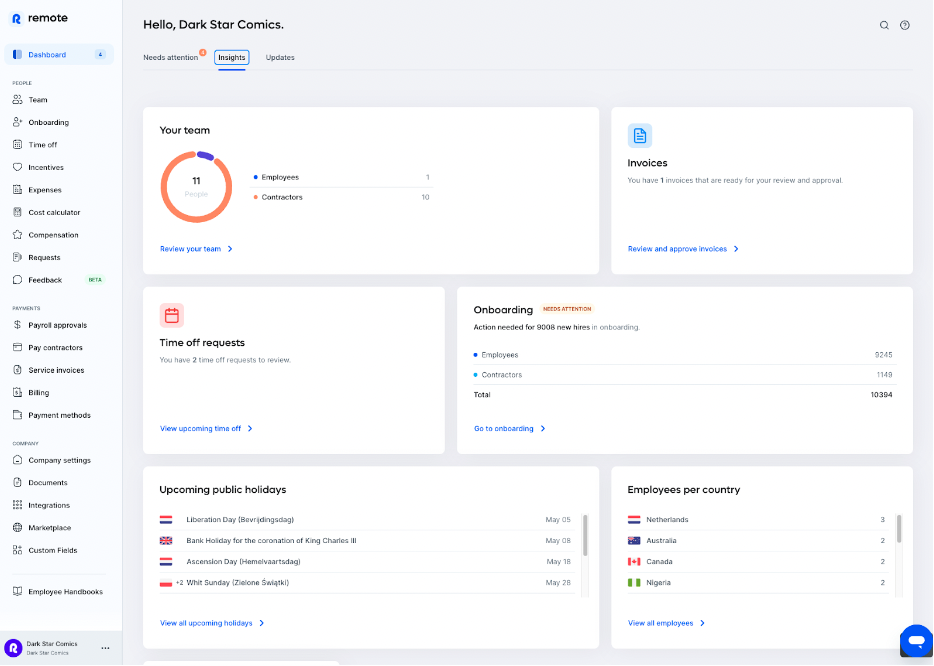Open the help icon at top right
This screenshot has height=666, width=934.
tap(906, 25)
